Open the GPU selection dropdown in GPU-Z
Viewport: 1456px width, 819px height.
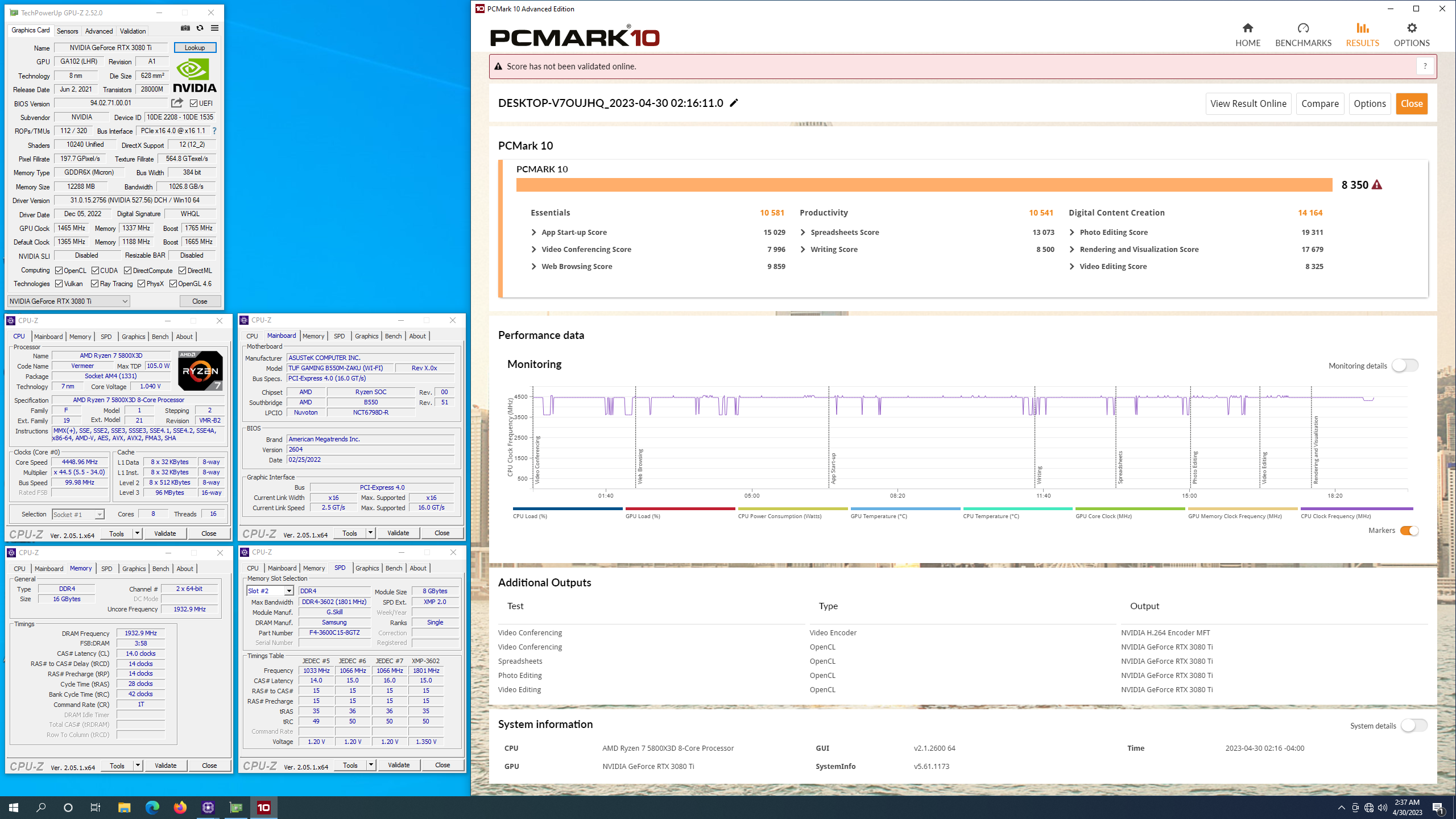click(x=69, y=301)
